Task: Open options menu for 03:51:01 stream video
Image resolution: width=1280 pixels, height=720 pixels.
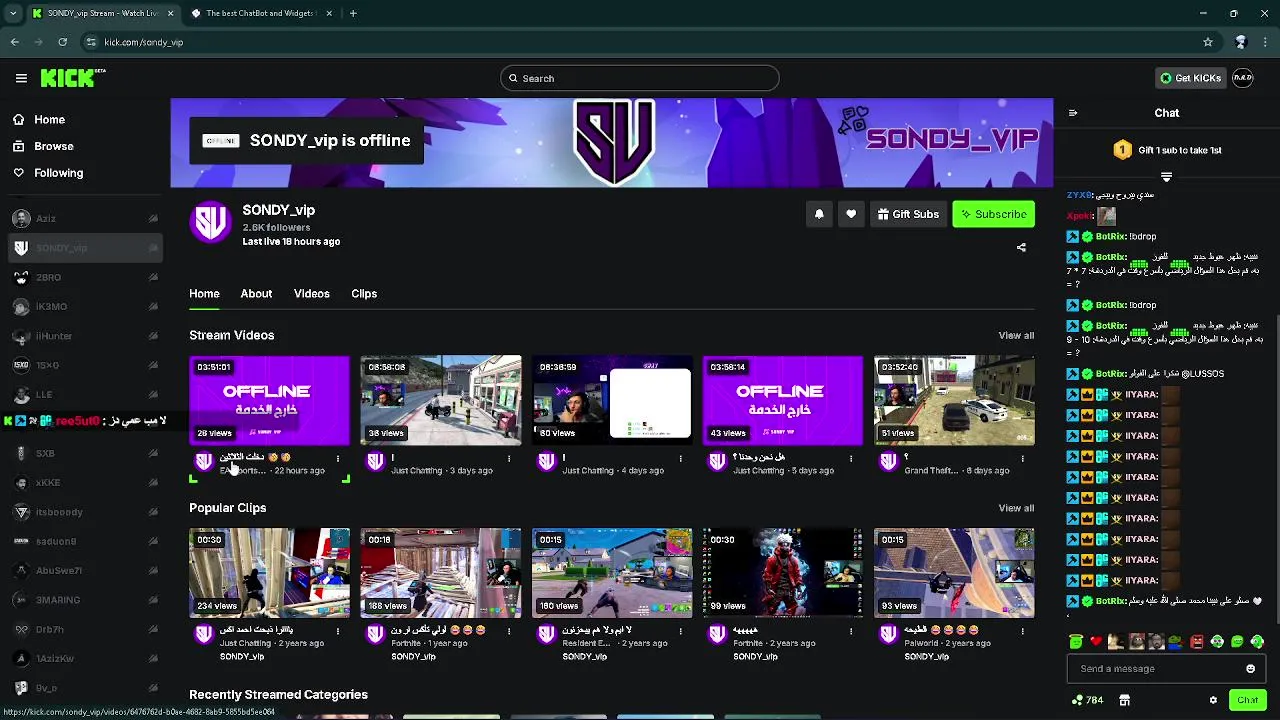Action: pos(338,459)
